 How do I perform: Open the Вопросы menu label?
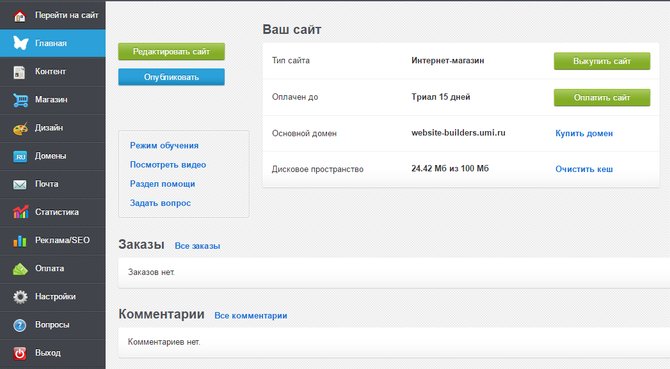[x=52, y=325]
